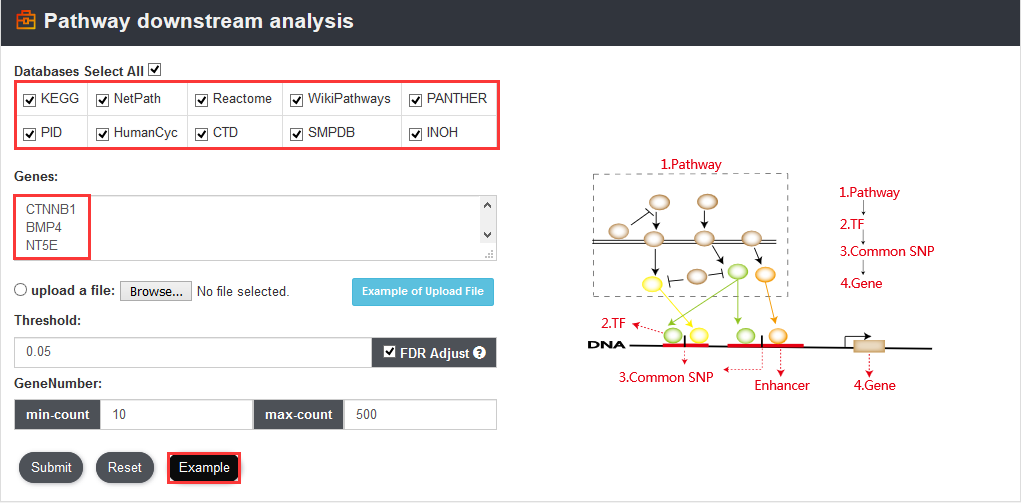Toggle the Select All databases checkbox
Image resolution: width=1021 pixels, height=504 pixels.
point(154,69)
